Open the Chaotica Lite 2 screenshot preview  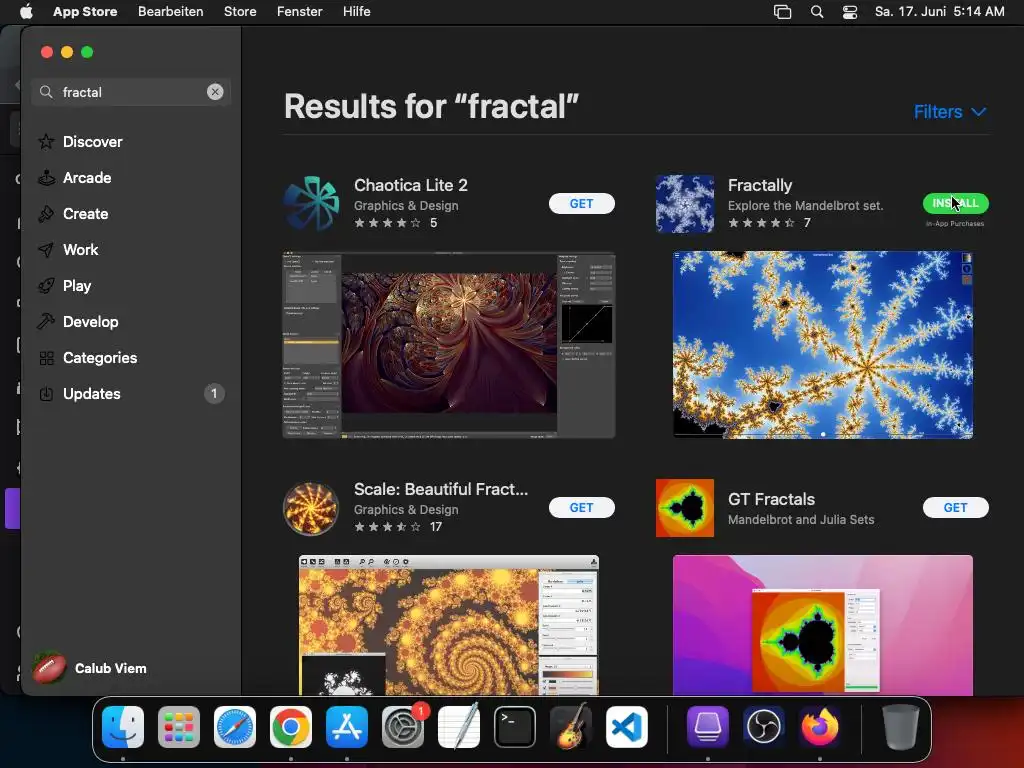(x=449, y=345)
